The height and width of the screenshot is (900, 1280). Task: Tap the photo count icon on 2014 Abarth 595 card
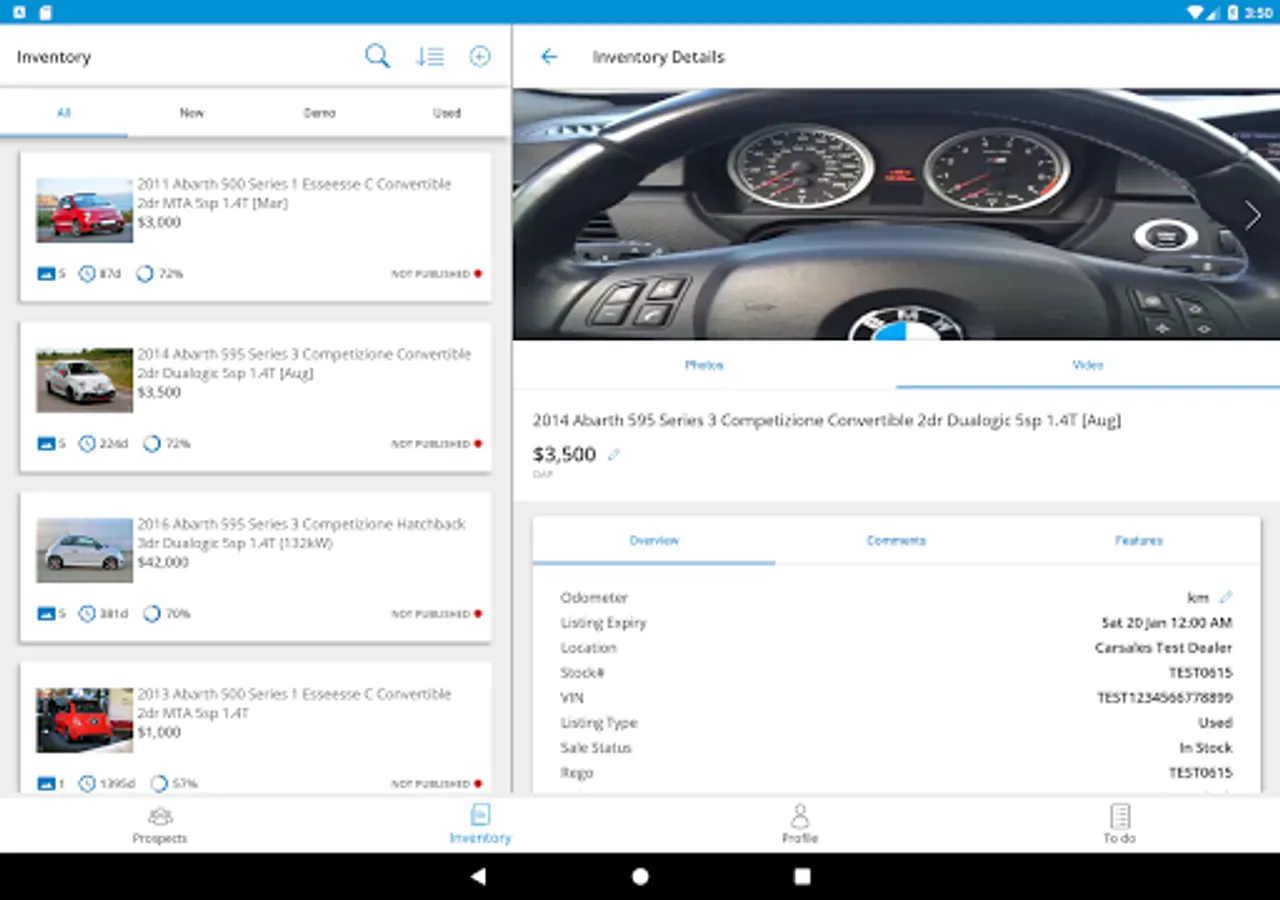(x=46, y=444)
